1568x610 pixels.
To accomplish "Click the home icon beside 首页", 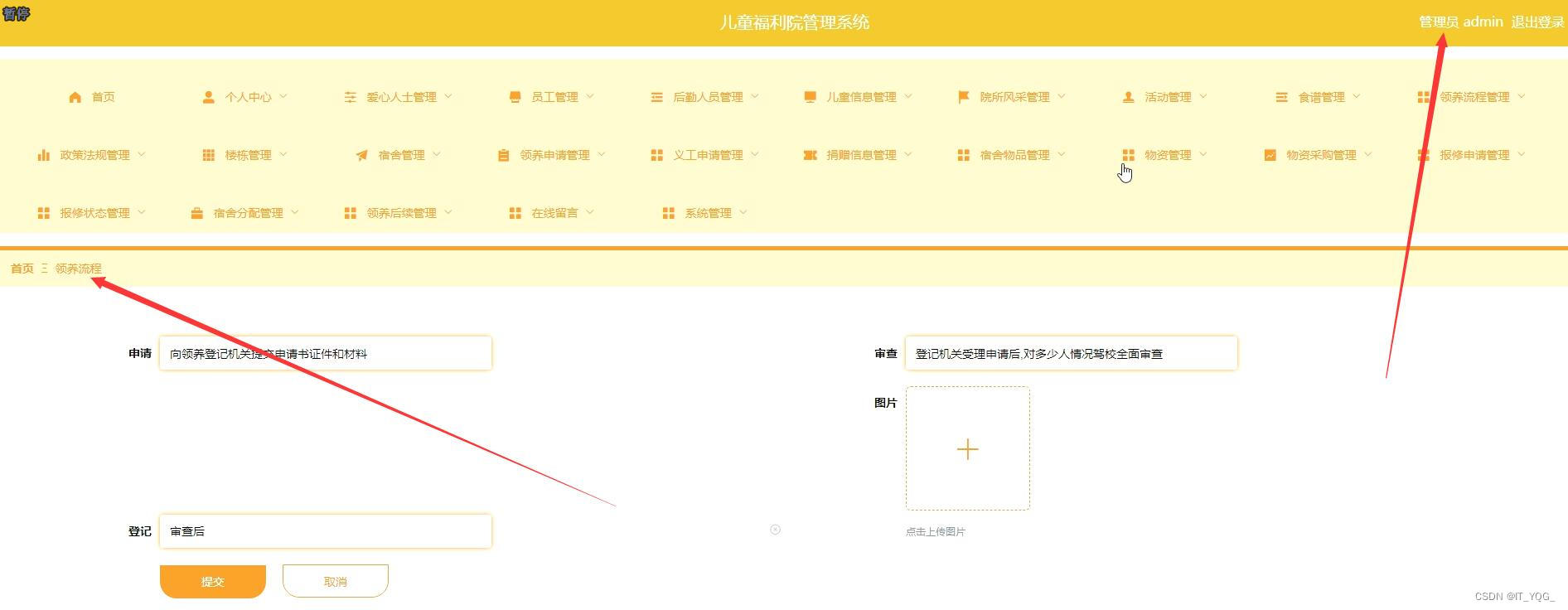I will tap(75, 97).
